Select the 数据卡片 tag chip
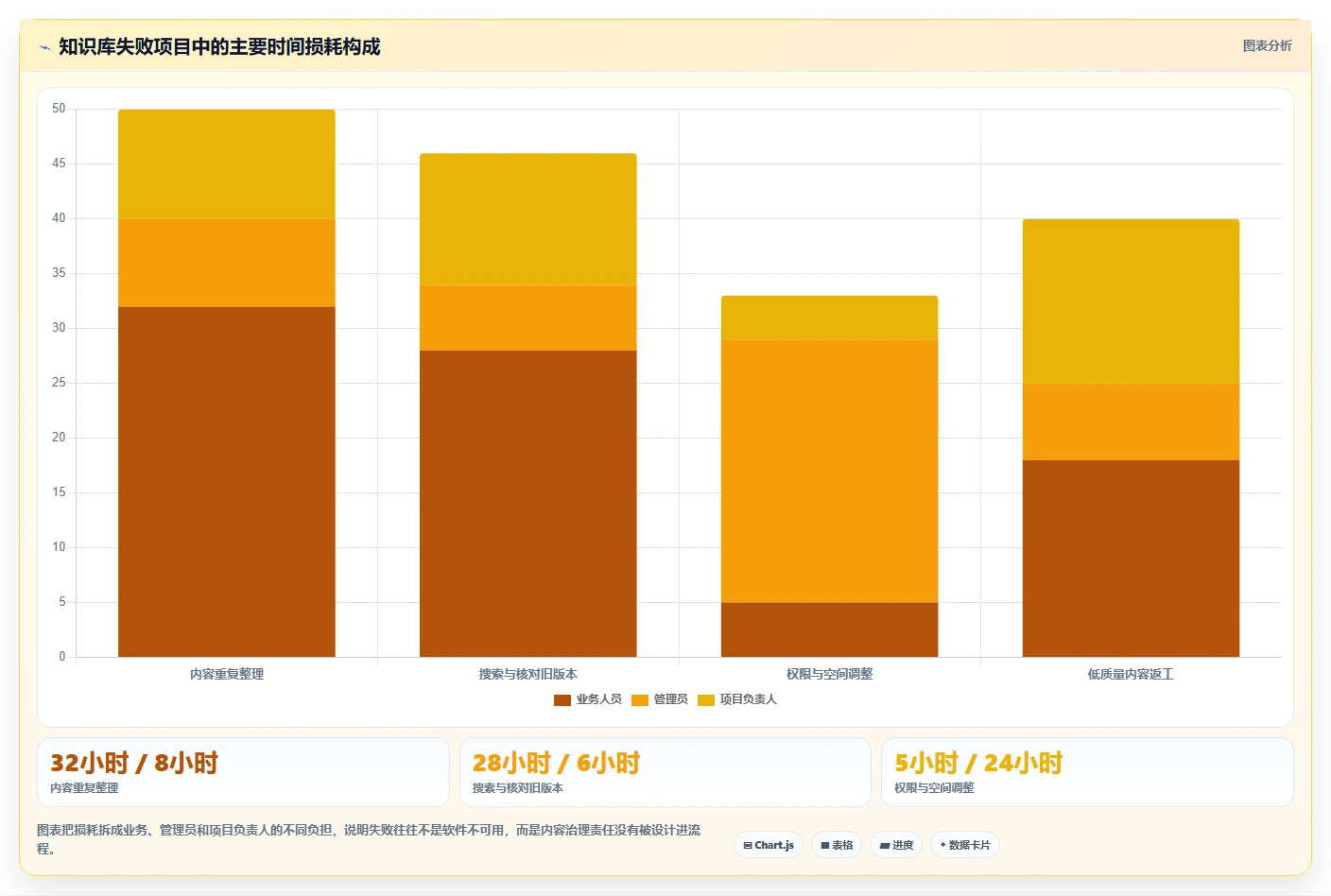1331x896 pixels. pyautogui.click(x=965, y=845)
